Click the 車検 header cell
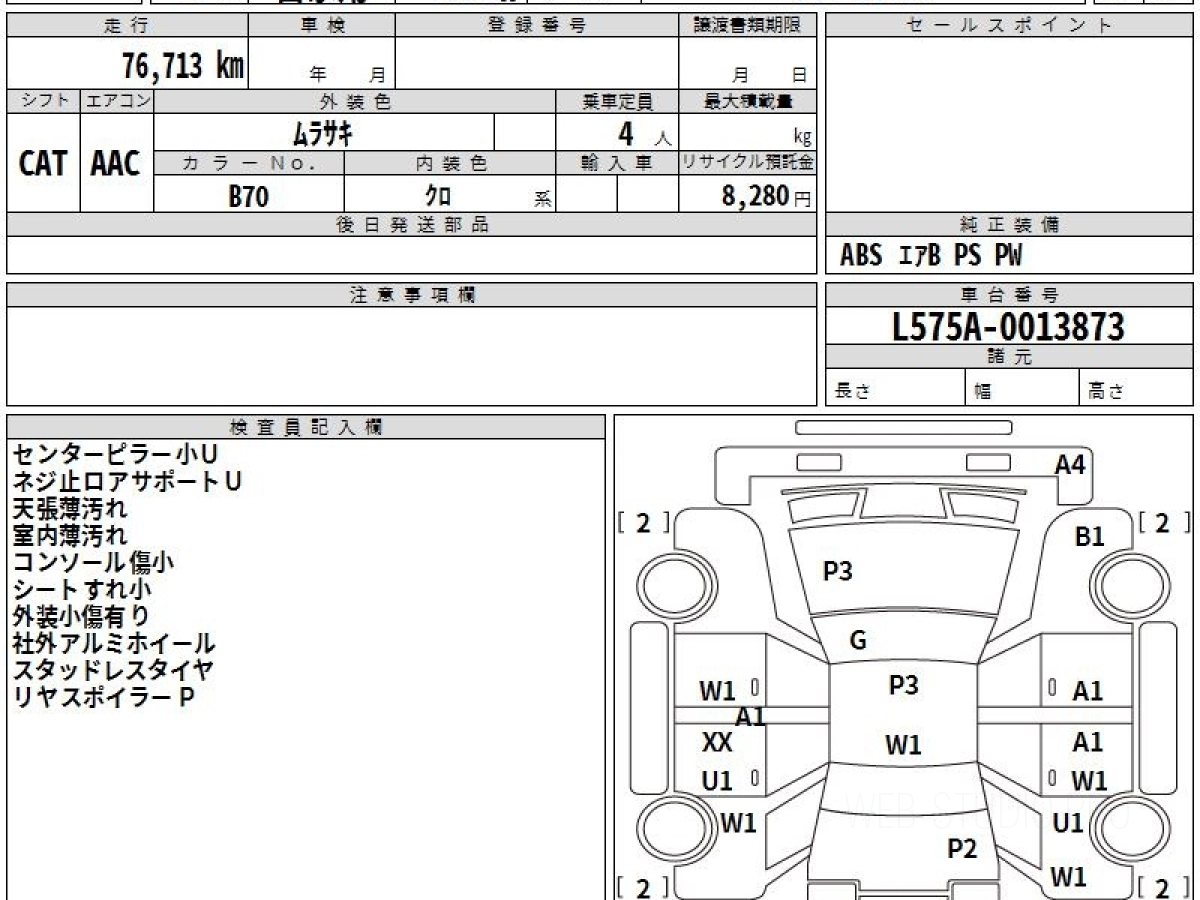Image resolution: width=1200 pixels, height=900 pixels. pyautogui.click(x=322, y=26)
